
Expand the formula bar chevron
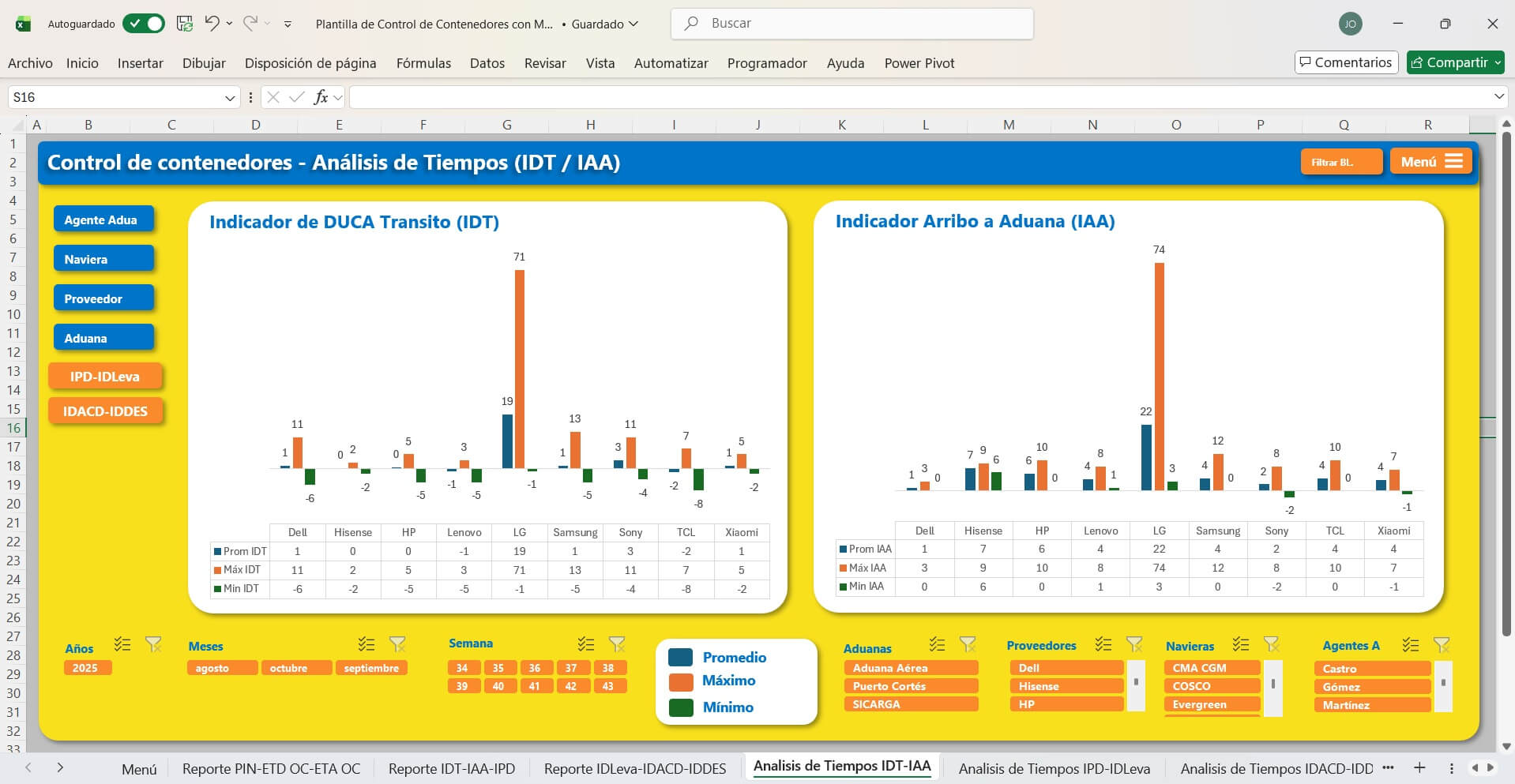click(x=1499, y=96)
